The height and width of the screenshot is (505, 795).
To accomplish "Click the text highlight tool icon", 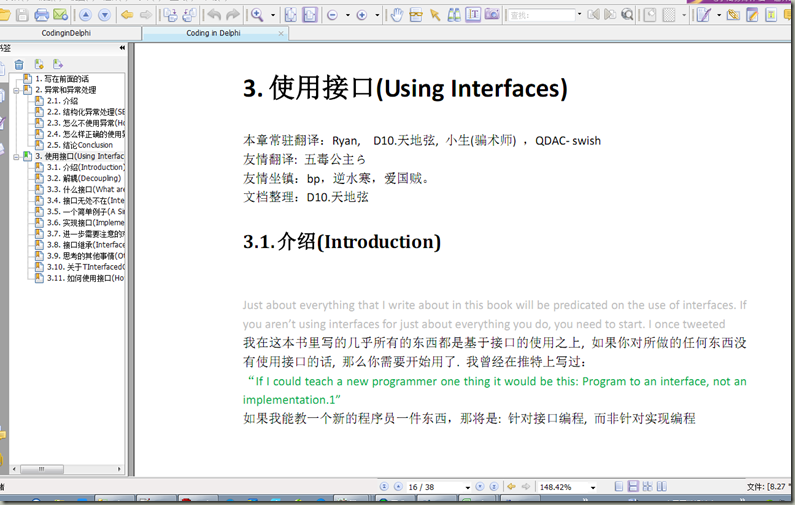I will tap(771, 15).
